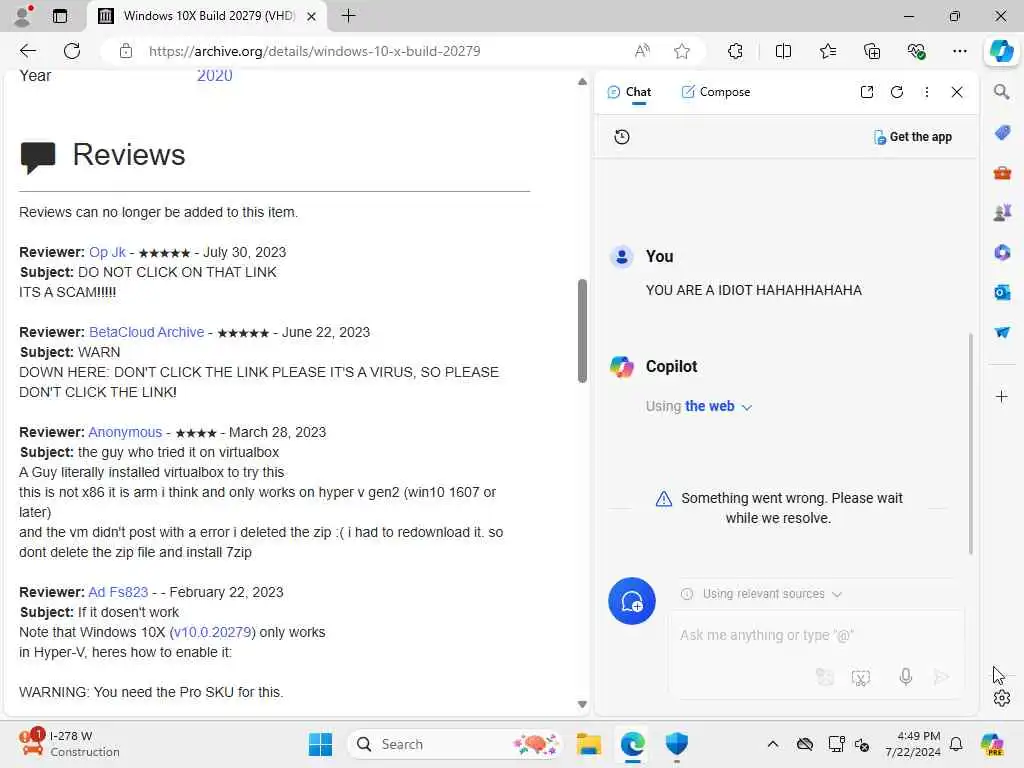1024x768 pixels.
Task: Open the Windows Start menu
Action: point(320,744)
